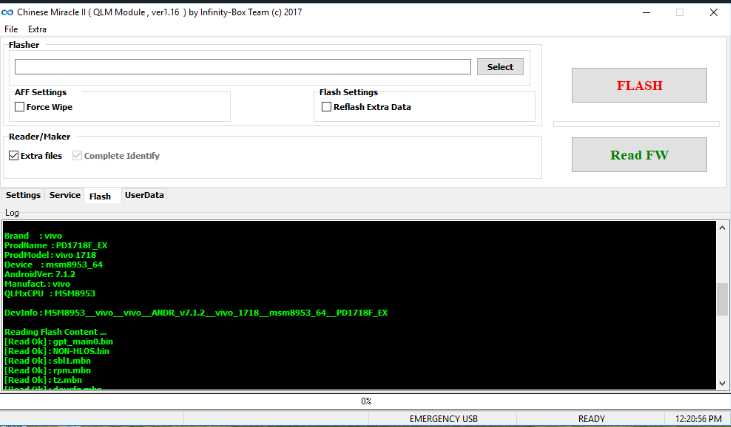Click the '[Read Ok] : gpt_main0.bin' line
Viewport: 731px width, 427px height.
[59, 342]
